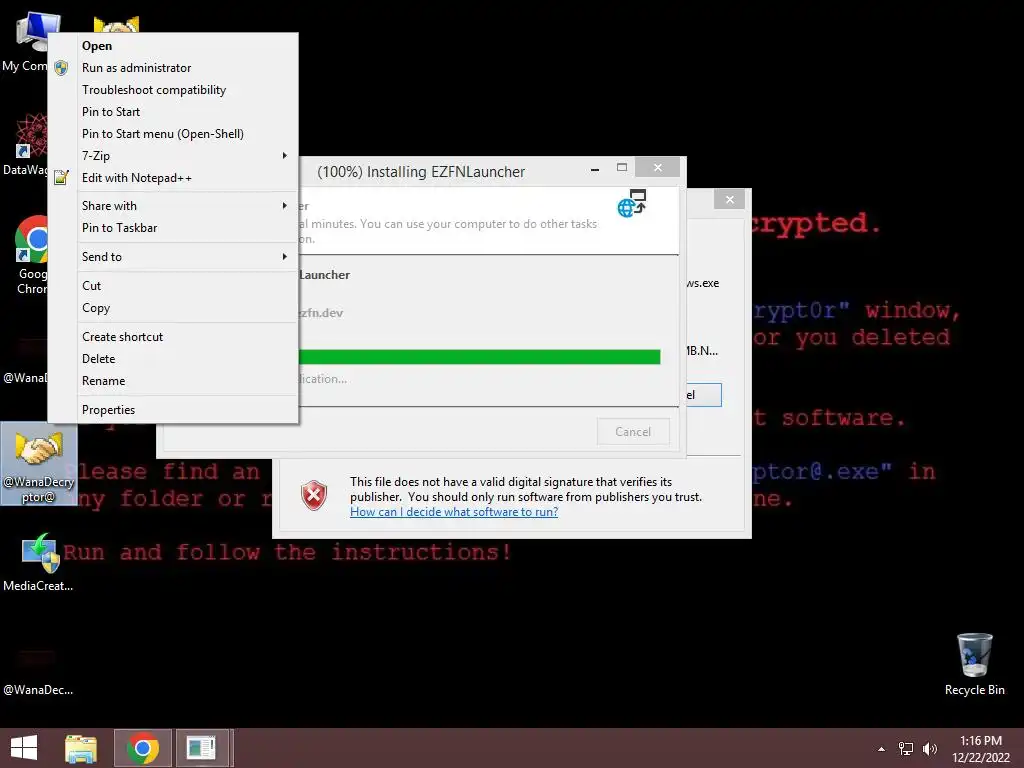The image size is (1024, 768).
Task: Click the green installation progress bar
Action: 479,357
